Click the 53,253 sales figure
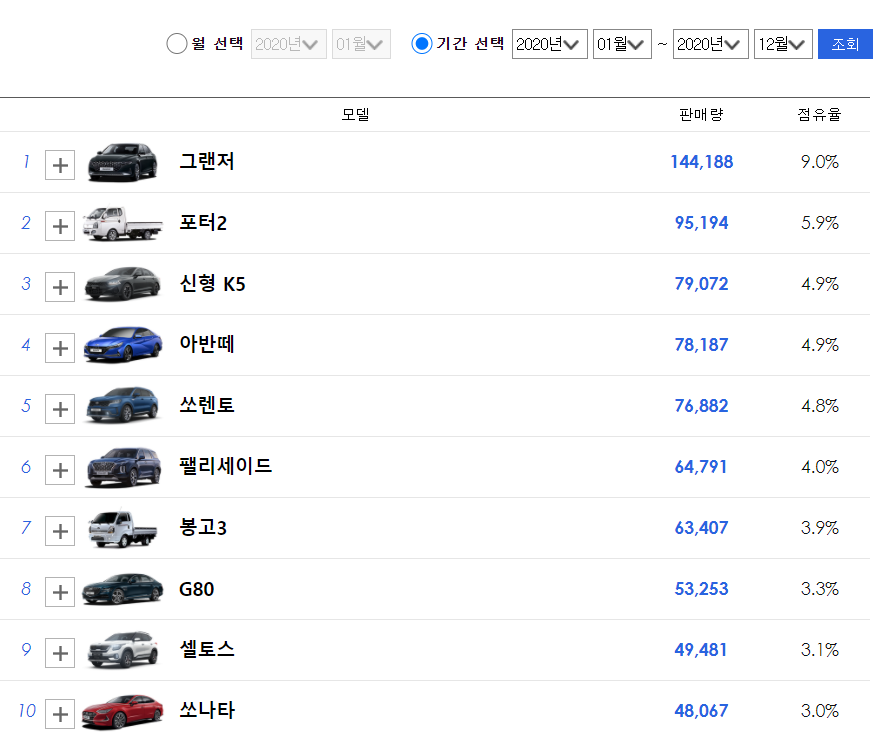Screen dimensions: 896x736 (x=702, y=589)
